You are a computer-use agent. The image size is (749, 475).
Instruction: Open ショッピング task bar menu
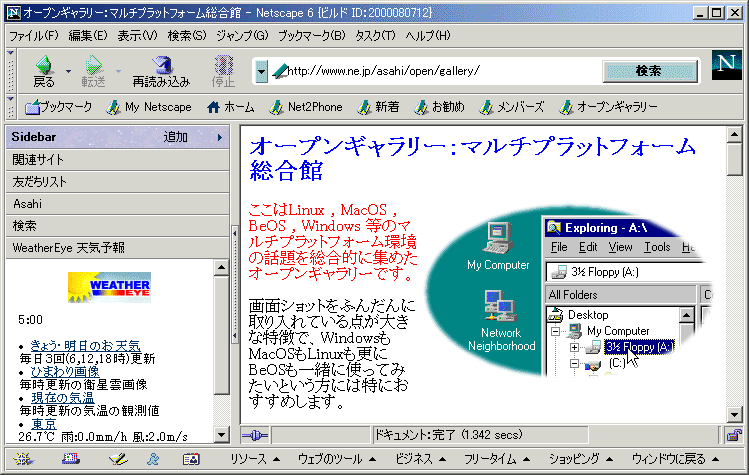pyautogui.click(x=581, y=459)
